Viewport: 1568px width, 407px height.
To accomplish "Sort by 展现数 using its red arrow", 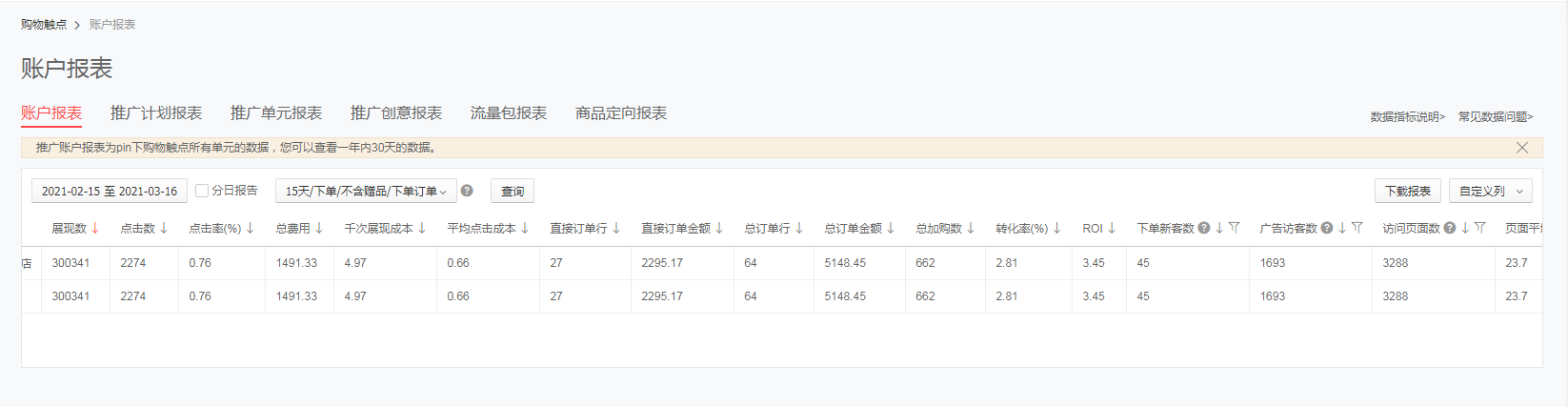I will pyautogui.click(x=95, y=229).
